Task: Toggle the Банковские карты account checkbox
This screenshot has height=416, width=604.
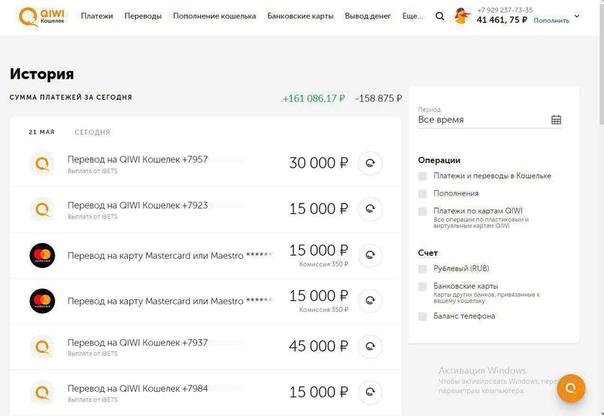Action: pos(423,286)
